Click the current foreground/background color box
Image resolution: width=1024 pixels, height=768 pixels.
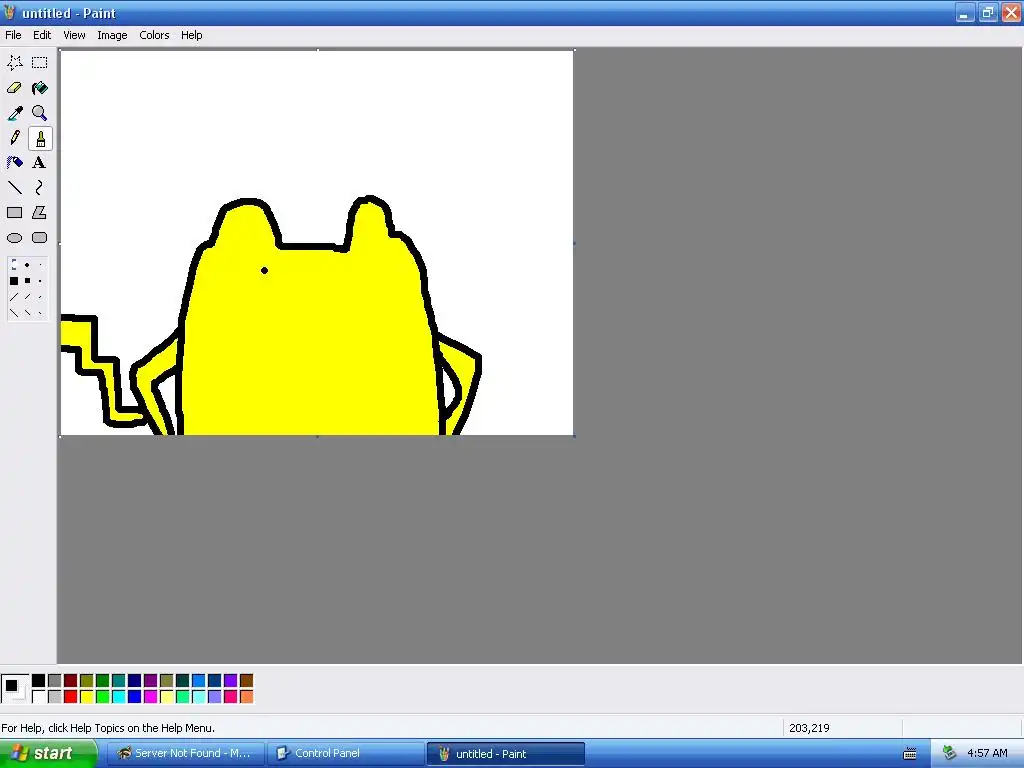[x=15, y=689]
